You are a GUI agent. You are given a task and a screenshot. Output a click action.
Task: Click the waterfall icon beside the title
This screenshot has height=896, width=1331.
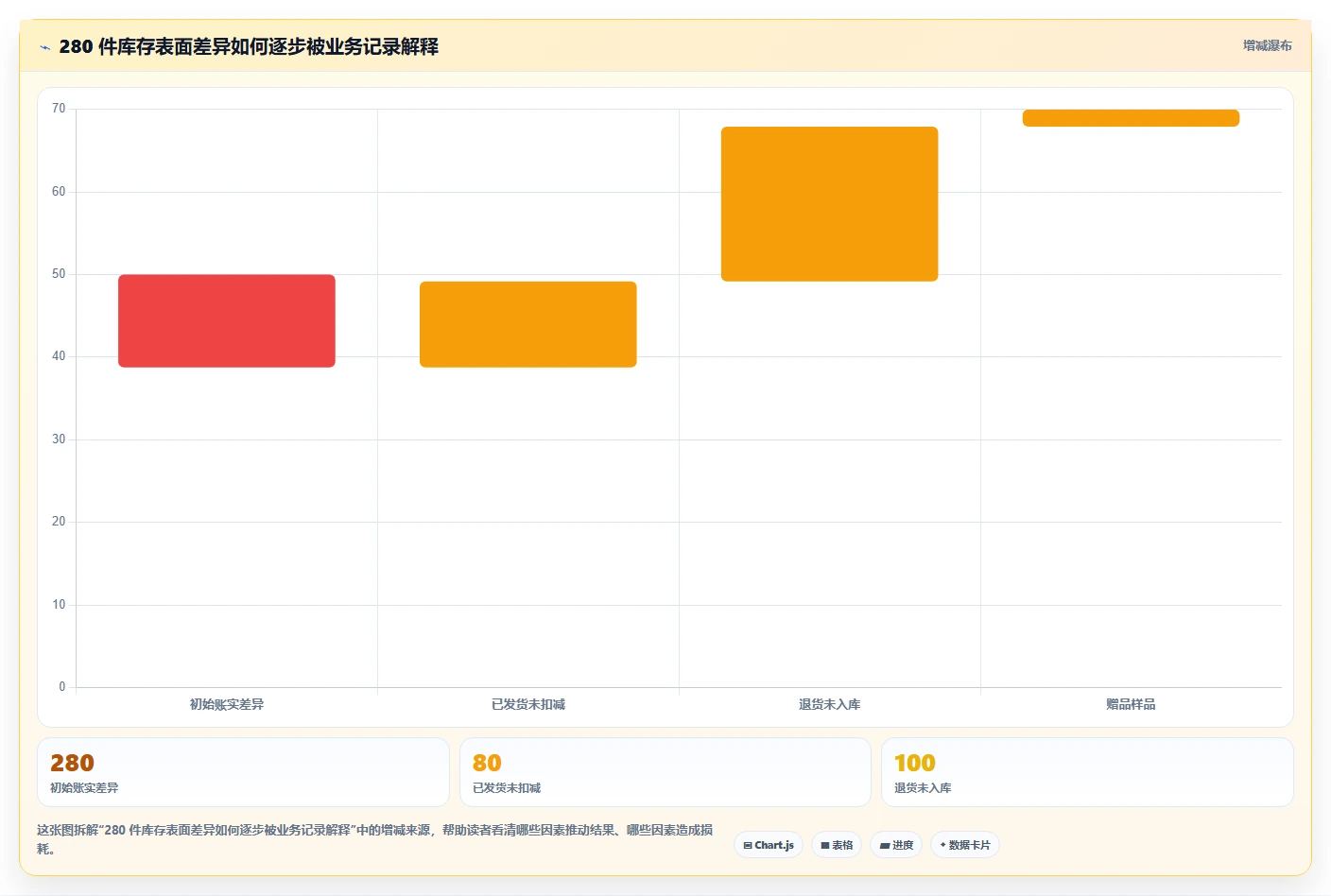coord(44,47)
